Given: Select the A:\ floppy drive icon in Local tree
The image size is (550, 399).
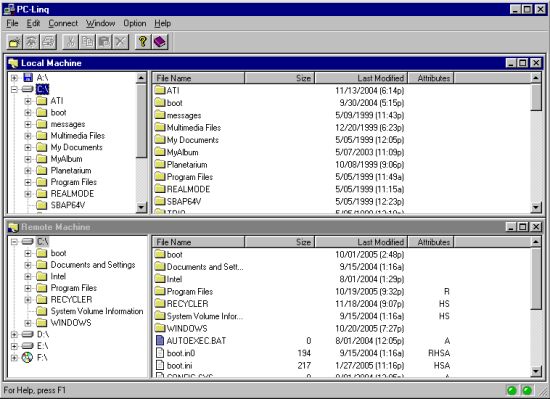Looking at the screenshot, I should (x=28, y=77).
